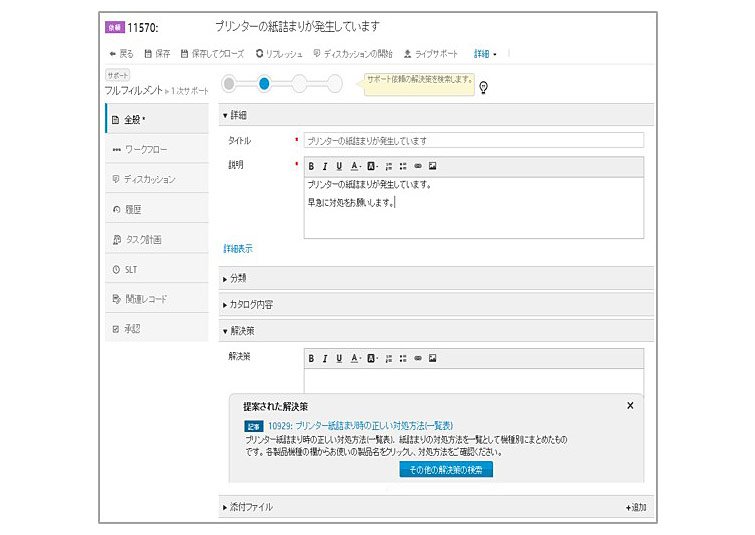Open suggested article 10929 link
The height and width of the screenshot is (535, 755).
pyautogui.click(x=360, y=426)
